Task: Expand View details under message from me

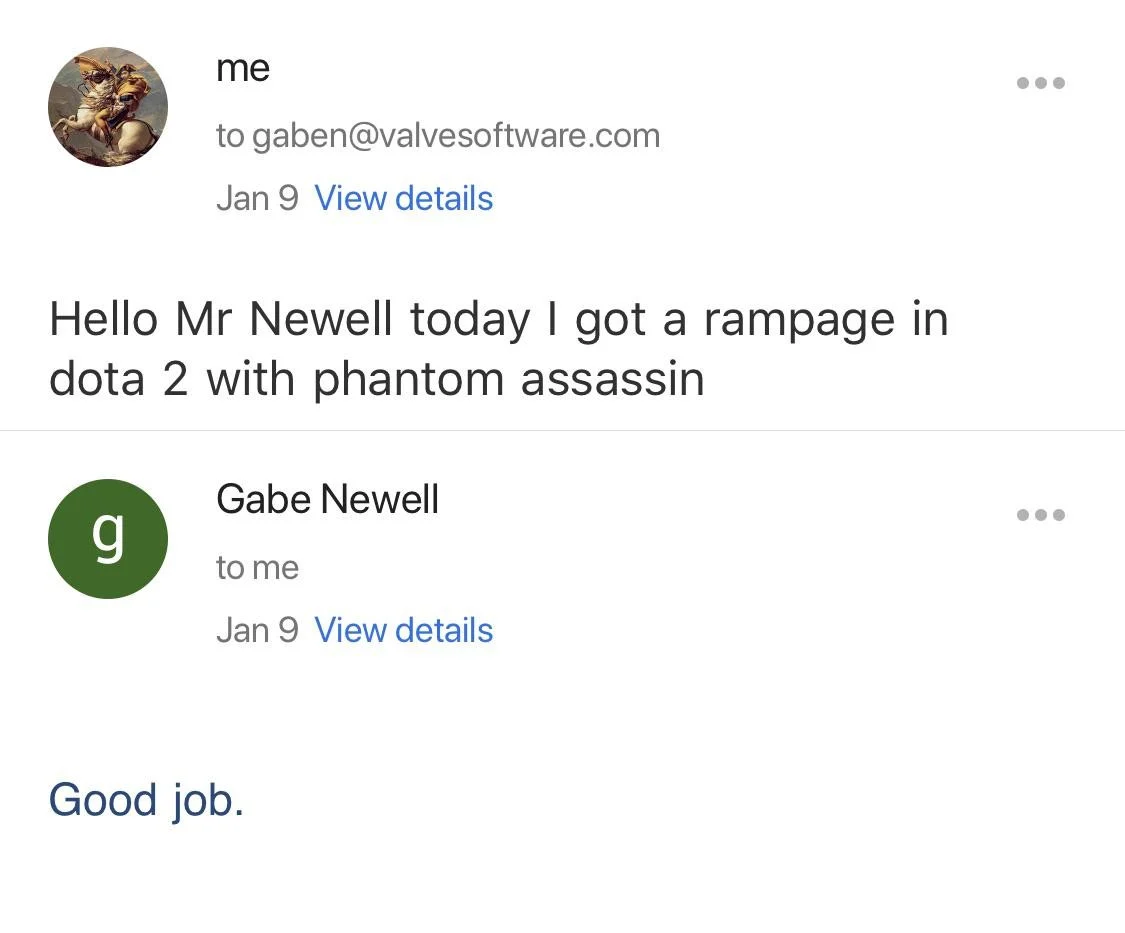Action: pyautogui.click(x=403, y=198)
